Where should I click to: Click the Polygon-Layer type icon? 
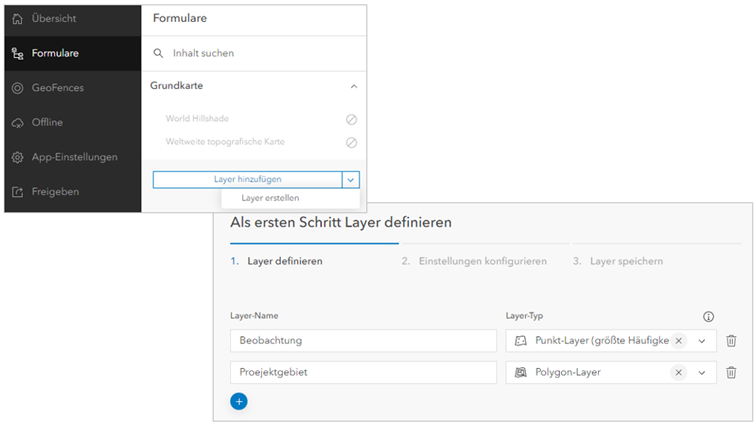(521, 373)
